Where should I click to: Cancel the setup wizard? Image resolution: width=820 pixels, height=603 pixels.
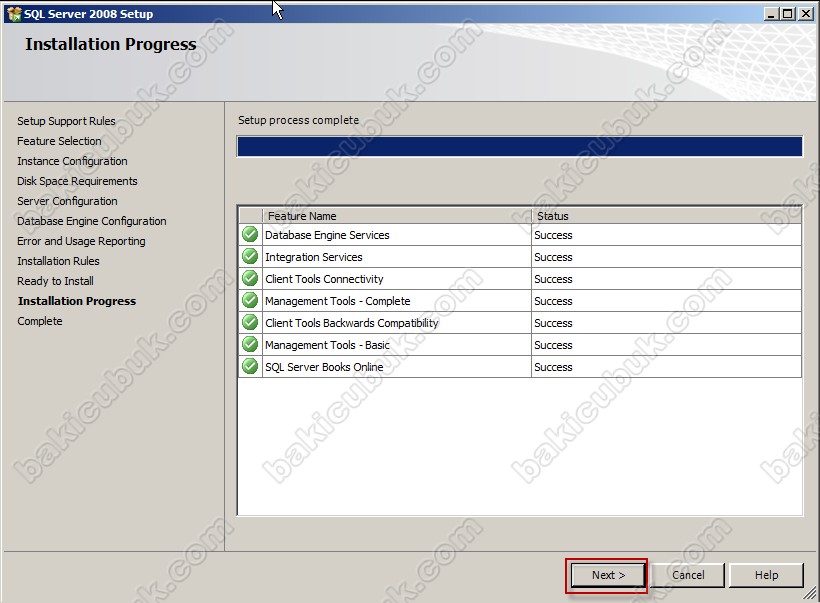(688, 575)
